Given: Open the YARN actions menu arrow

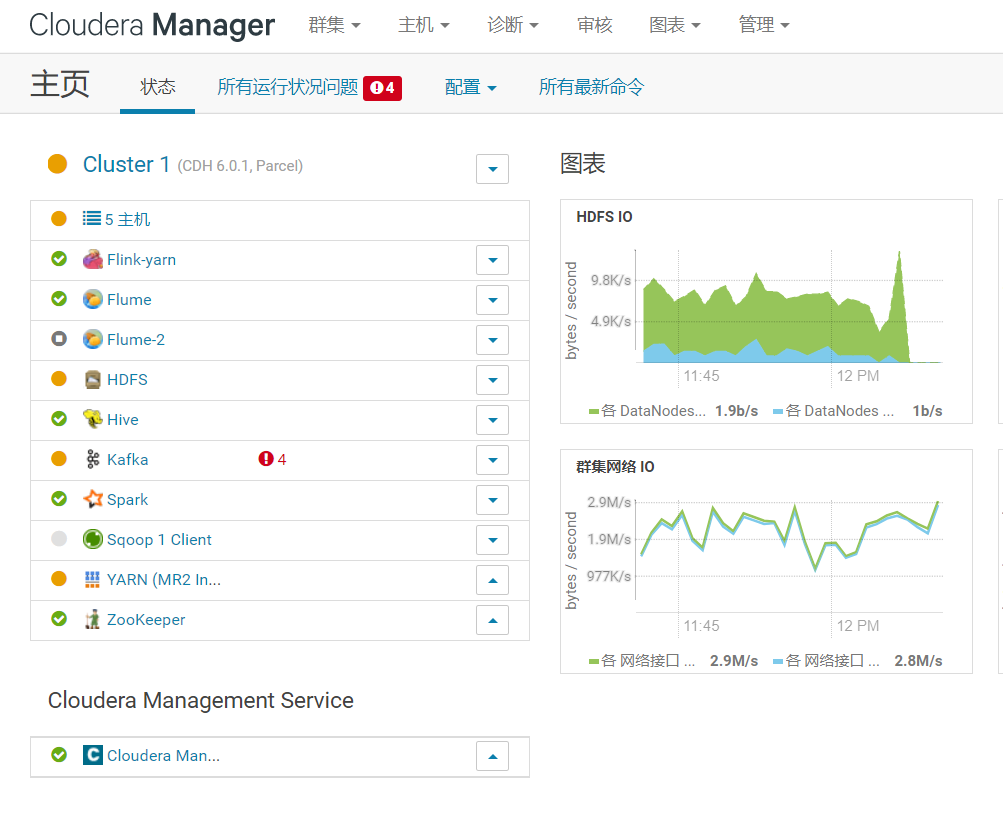Looking at the screenshot, I should 493,580.
